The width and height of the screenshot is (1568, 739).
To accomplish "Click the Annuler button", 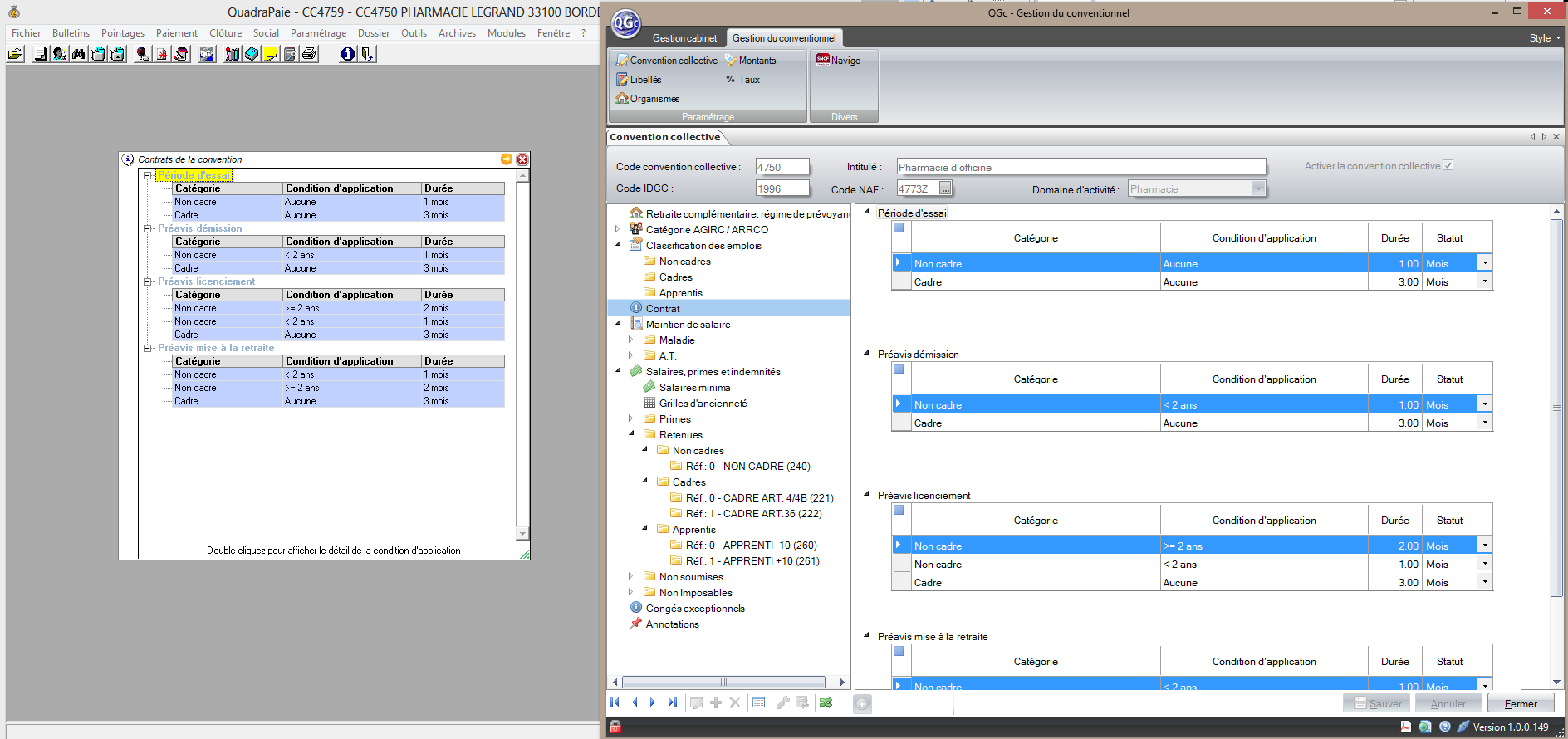I will tap(1448, 703).
